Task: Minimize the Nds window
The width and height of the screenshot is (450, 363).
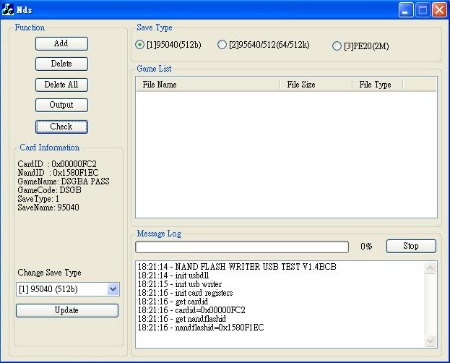Action: [406, 10]
